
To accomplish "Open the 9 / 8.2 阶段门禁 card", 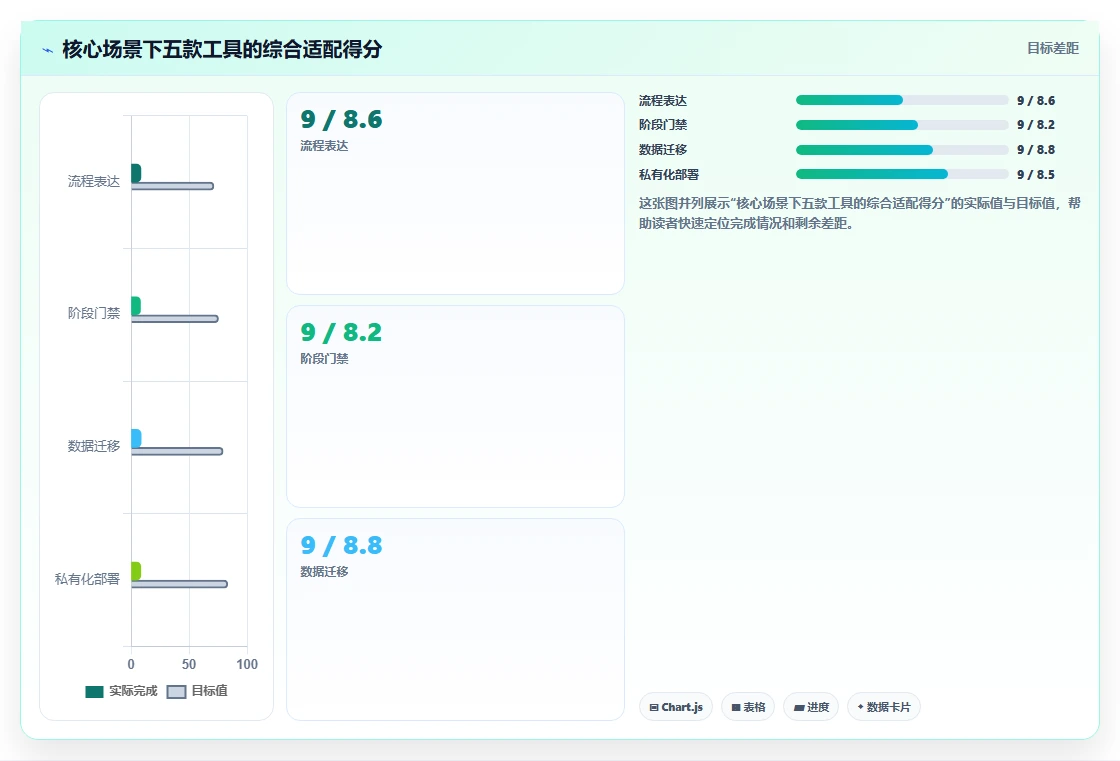I will tap(455, 407).
